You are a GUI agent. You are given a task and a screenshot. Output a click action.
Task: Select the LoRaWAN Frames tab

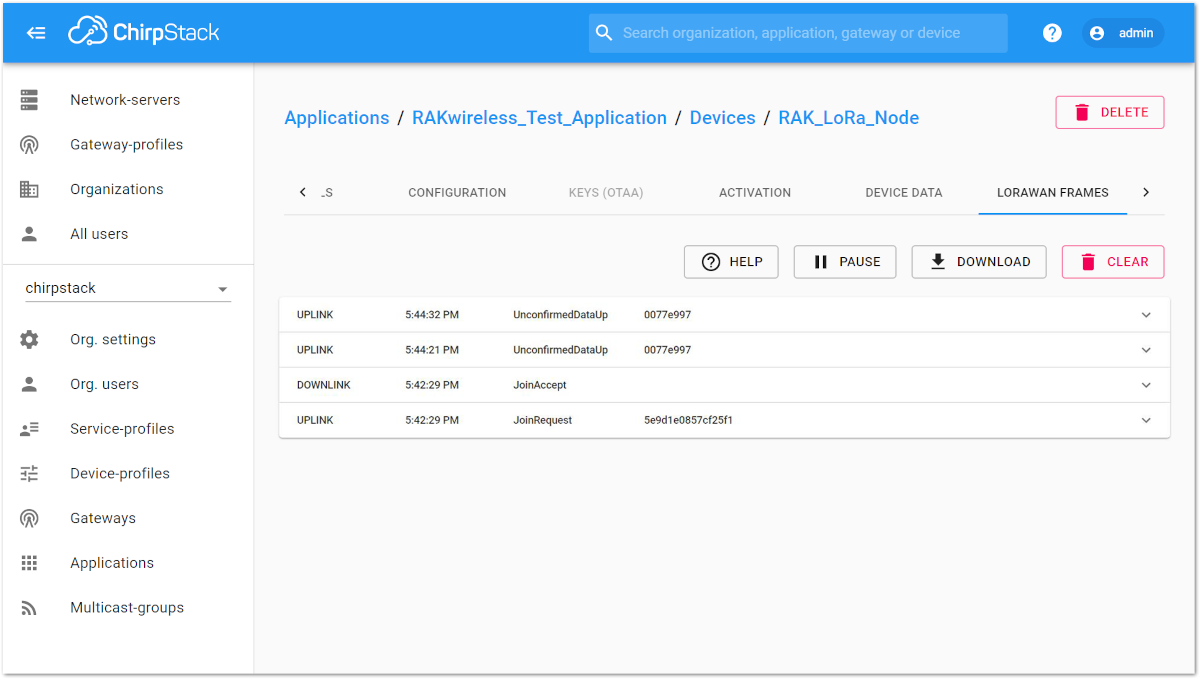coord(1053,193)
